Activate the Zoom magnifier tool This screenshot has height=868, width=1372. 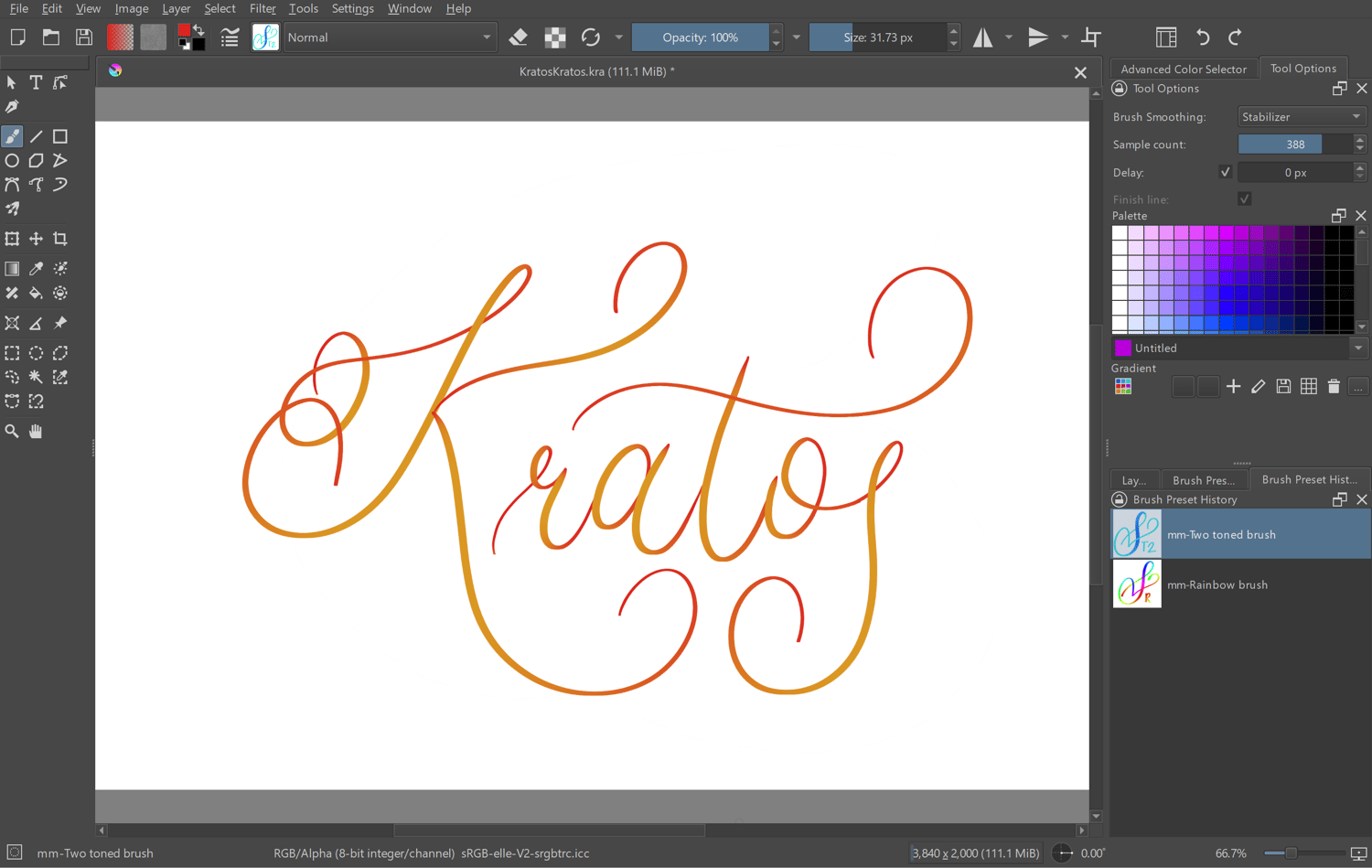(12, 431)
